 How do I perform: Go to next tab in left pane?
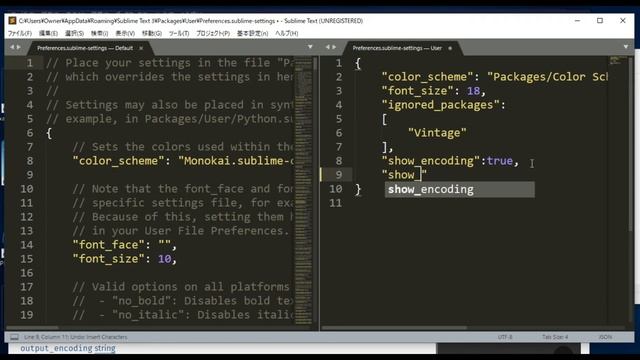click(x=19, y=47)
